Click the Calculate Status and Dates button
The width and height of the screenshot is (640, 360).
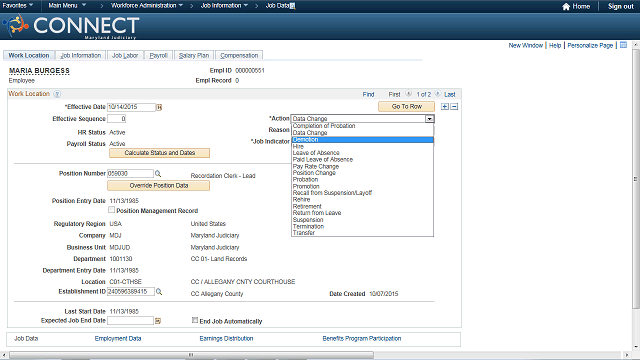pyautogui.click(x=159, y=153)
